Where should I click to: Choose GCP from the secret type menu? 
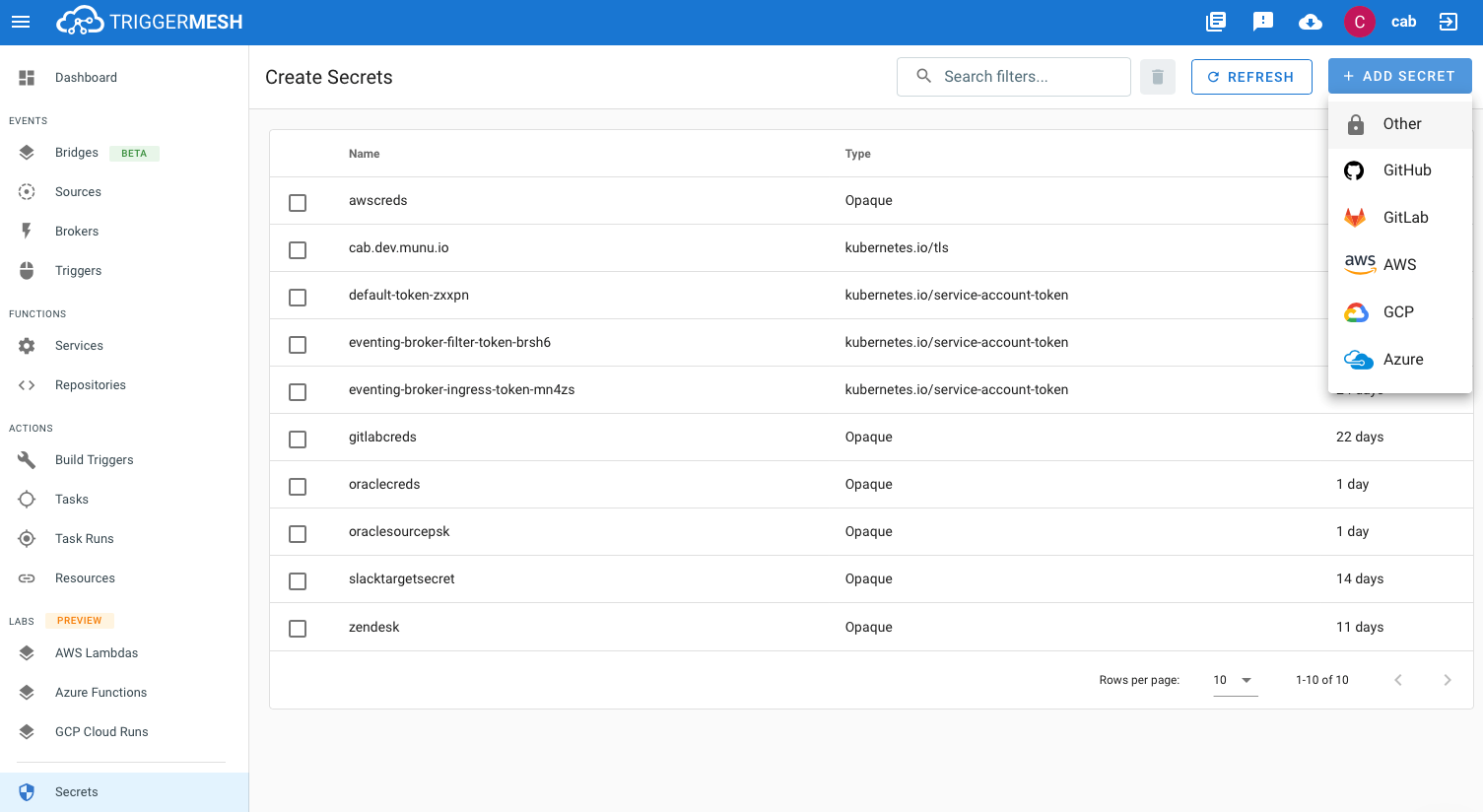[1397, 311]
